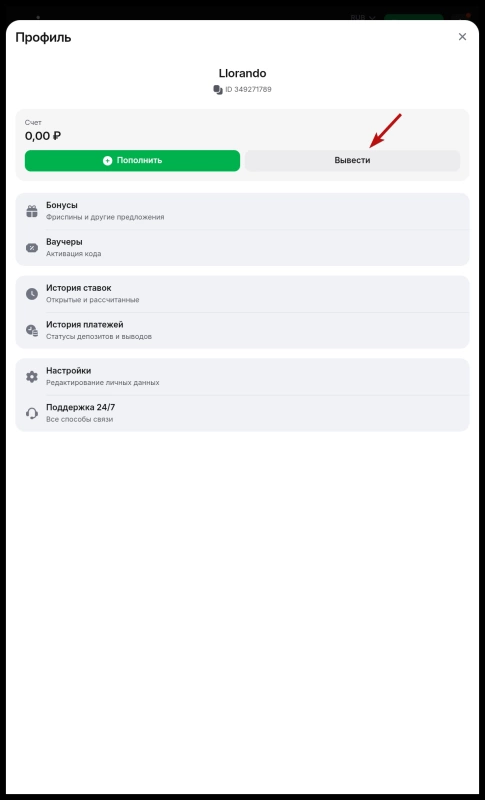Click the ID 349271789 text

pyautogui.click(x=248, y=90)
